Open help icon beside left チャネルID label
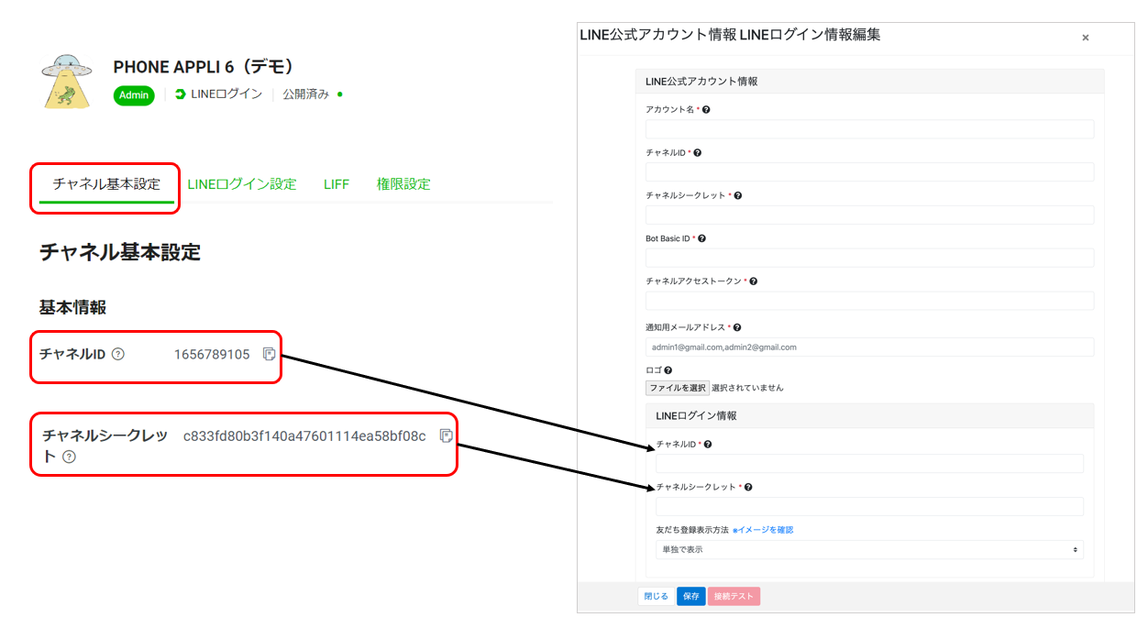The image size is (1148, 628). [x=118, y=354]
